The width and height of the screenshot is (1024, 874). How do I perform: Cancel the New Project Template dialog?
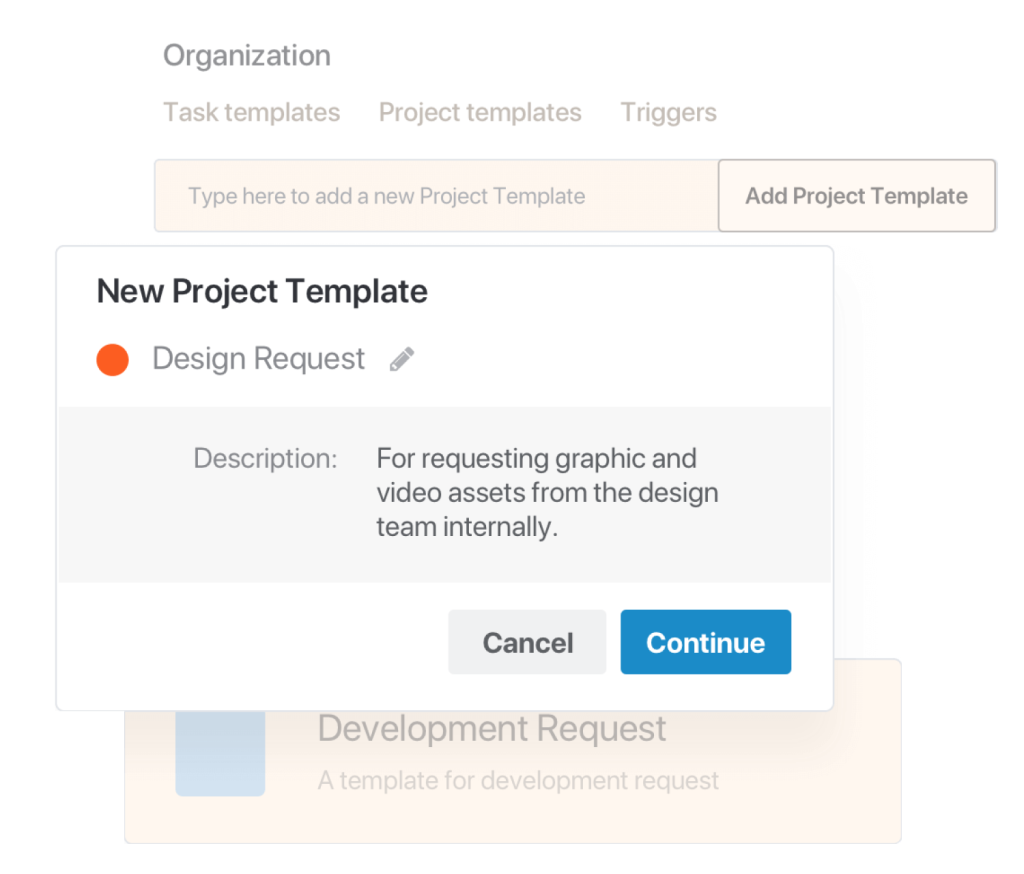click(x=527, y=642)
